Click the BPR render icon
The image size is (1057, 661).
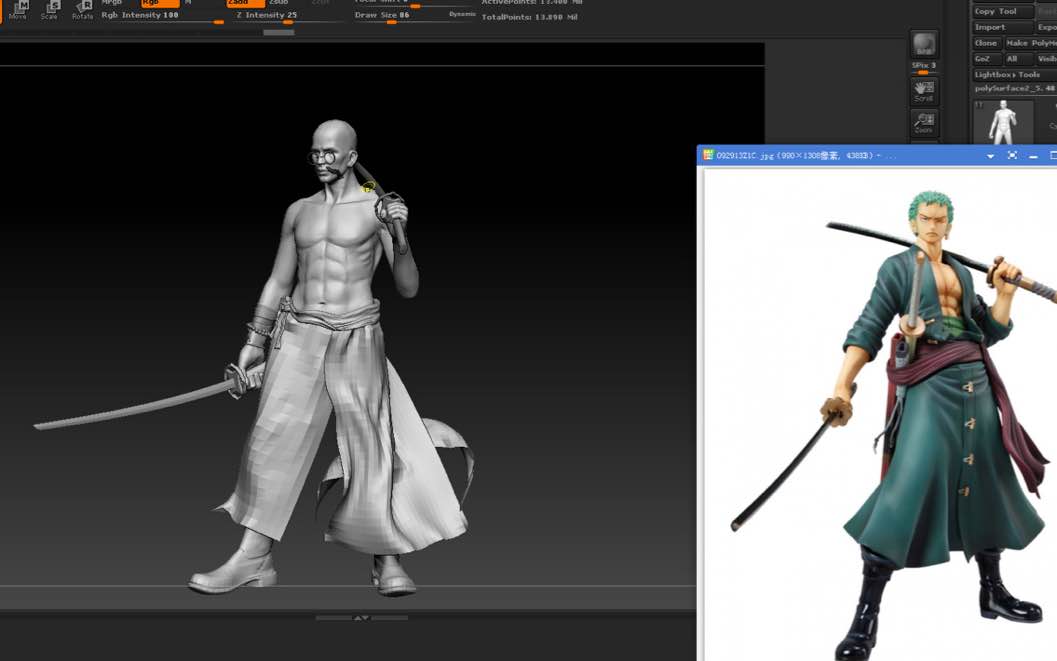pyautogui.click(x=924, y=44)
